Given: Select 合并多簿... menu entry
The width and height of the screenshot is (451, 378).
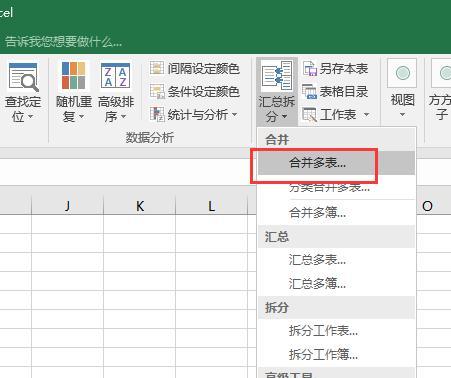Looking at the screenshot, I should [337, 212].
